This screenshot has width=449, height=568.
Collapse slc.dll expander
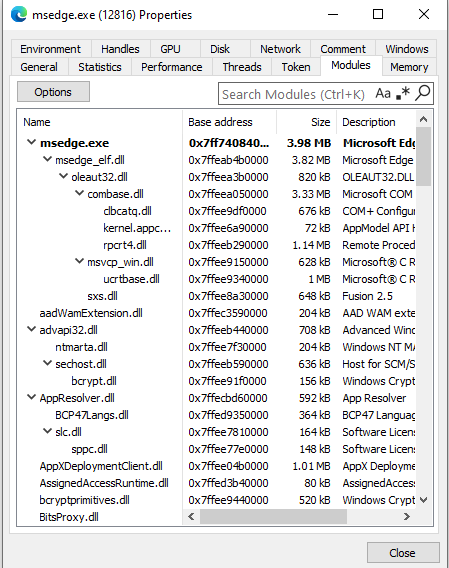click(47, 431)
